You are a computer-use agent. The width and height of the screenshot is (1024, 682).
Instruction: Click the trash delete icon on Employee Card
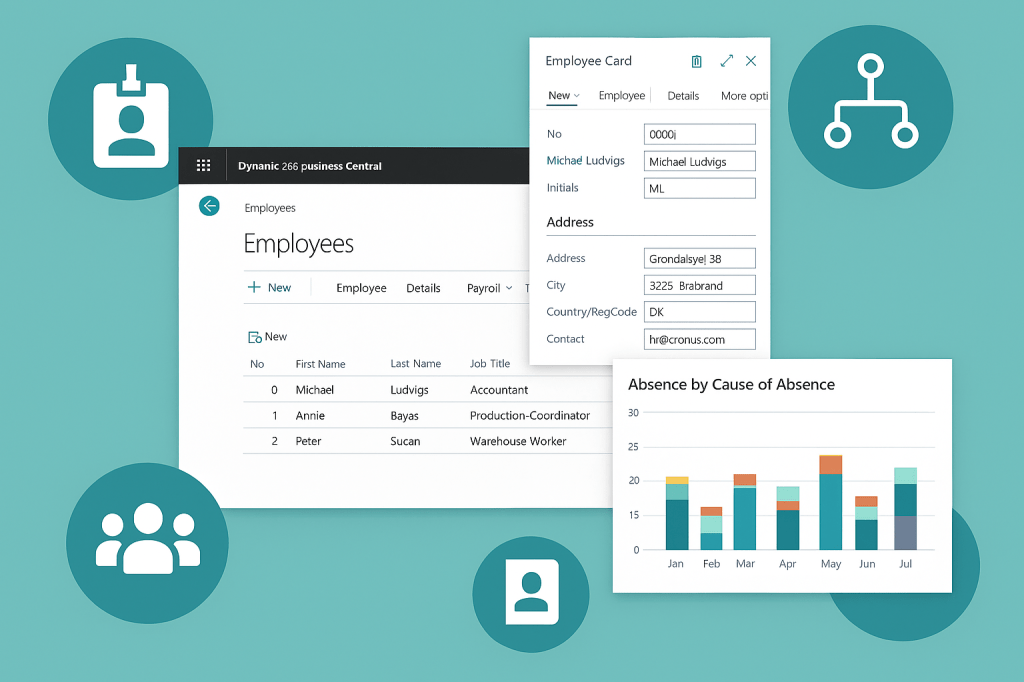696,61
